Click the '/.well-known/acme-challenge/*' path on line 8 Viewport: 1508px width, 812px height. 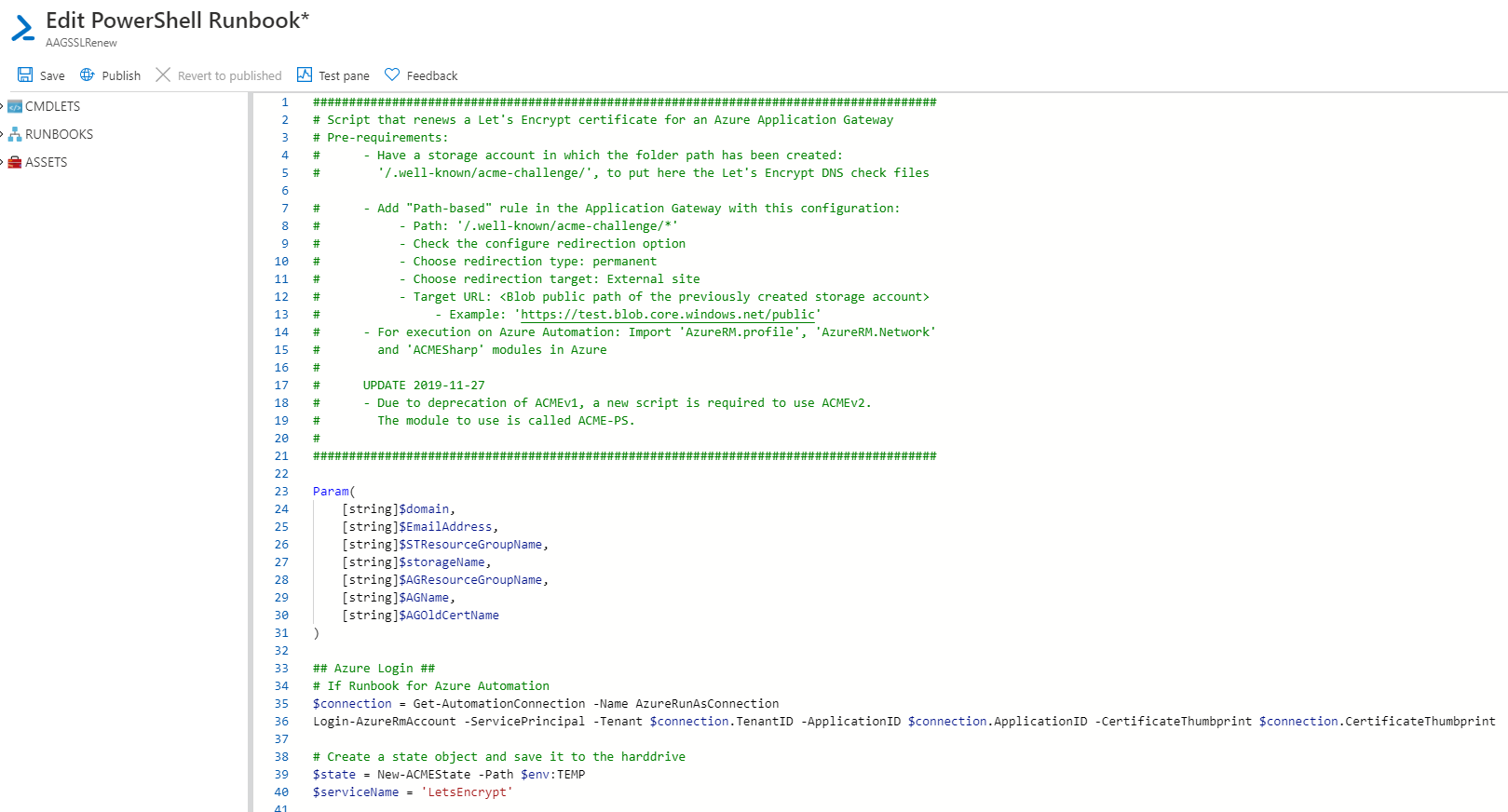567,226
